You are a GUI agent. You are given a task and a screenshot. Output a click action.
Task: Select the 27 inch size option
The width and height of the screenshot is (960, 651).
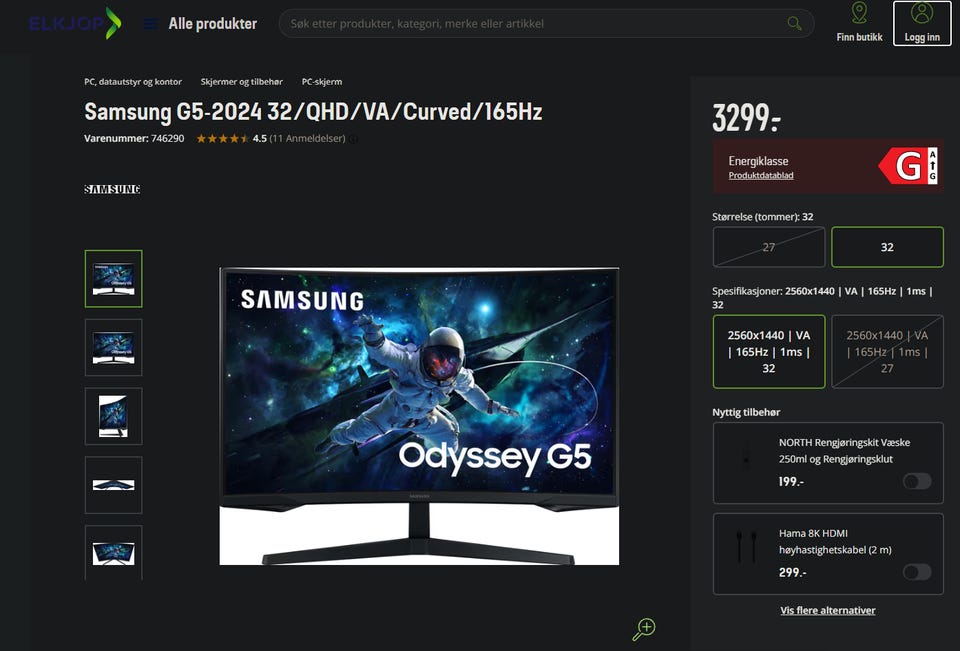[769, 247]
